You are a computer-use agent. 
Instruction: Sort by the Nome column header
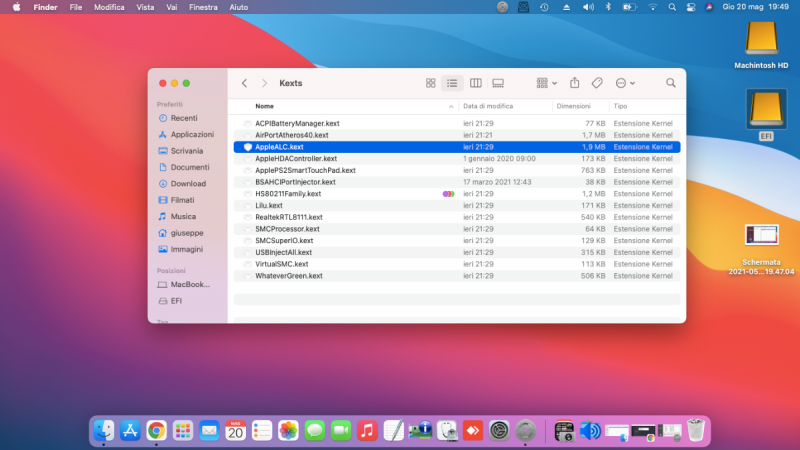(x=264, y=106)
